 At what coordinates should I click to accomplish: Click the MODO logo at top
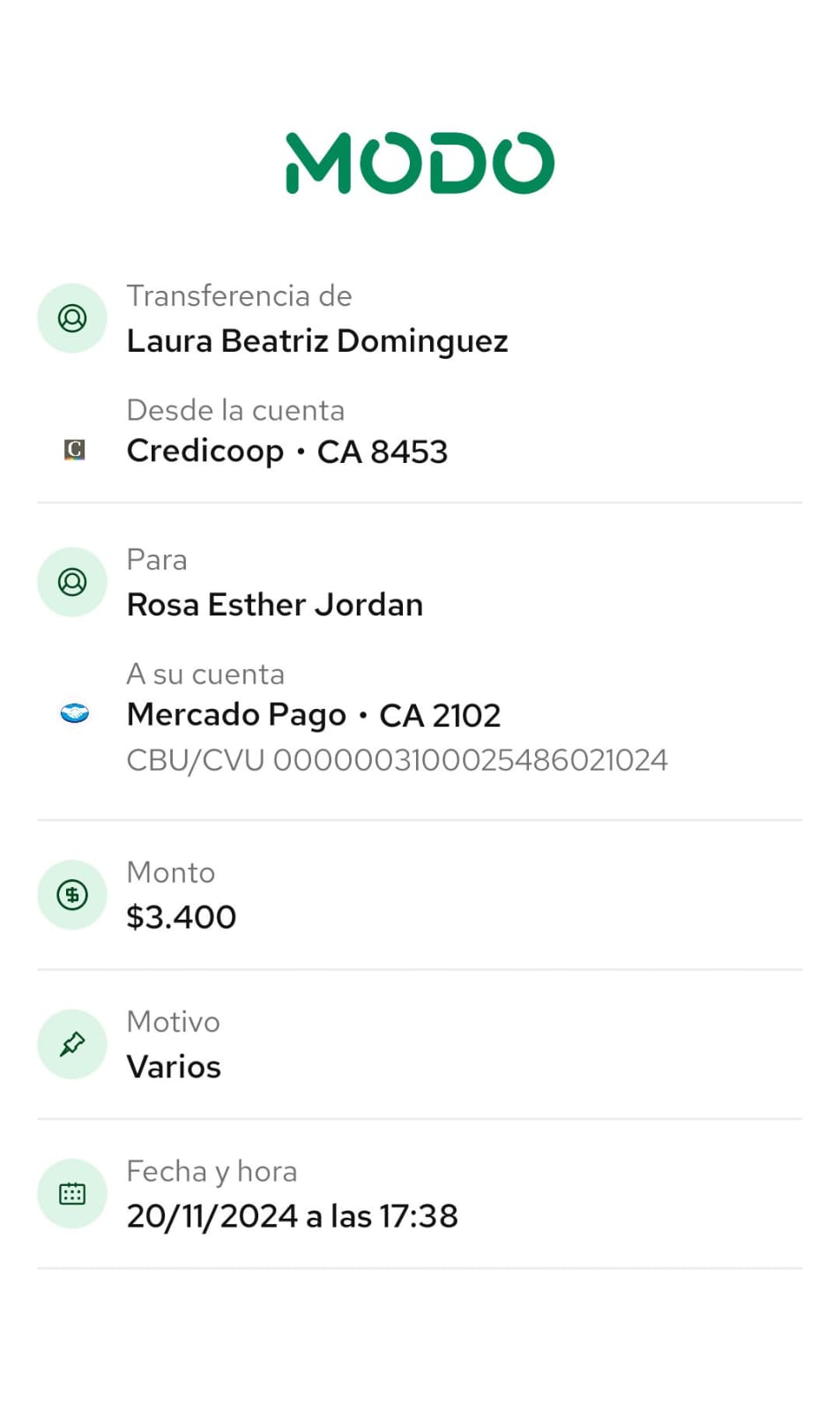[x=420, y=163]
